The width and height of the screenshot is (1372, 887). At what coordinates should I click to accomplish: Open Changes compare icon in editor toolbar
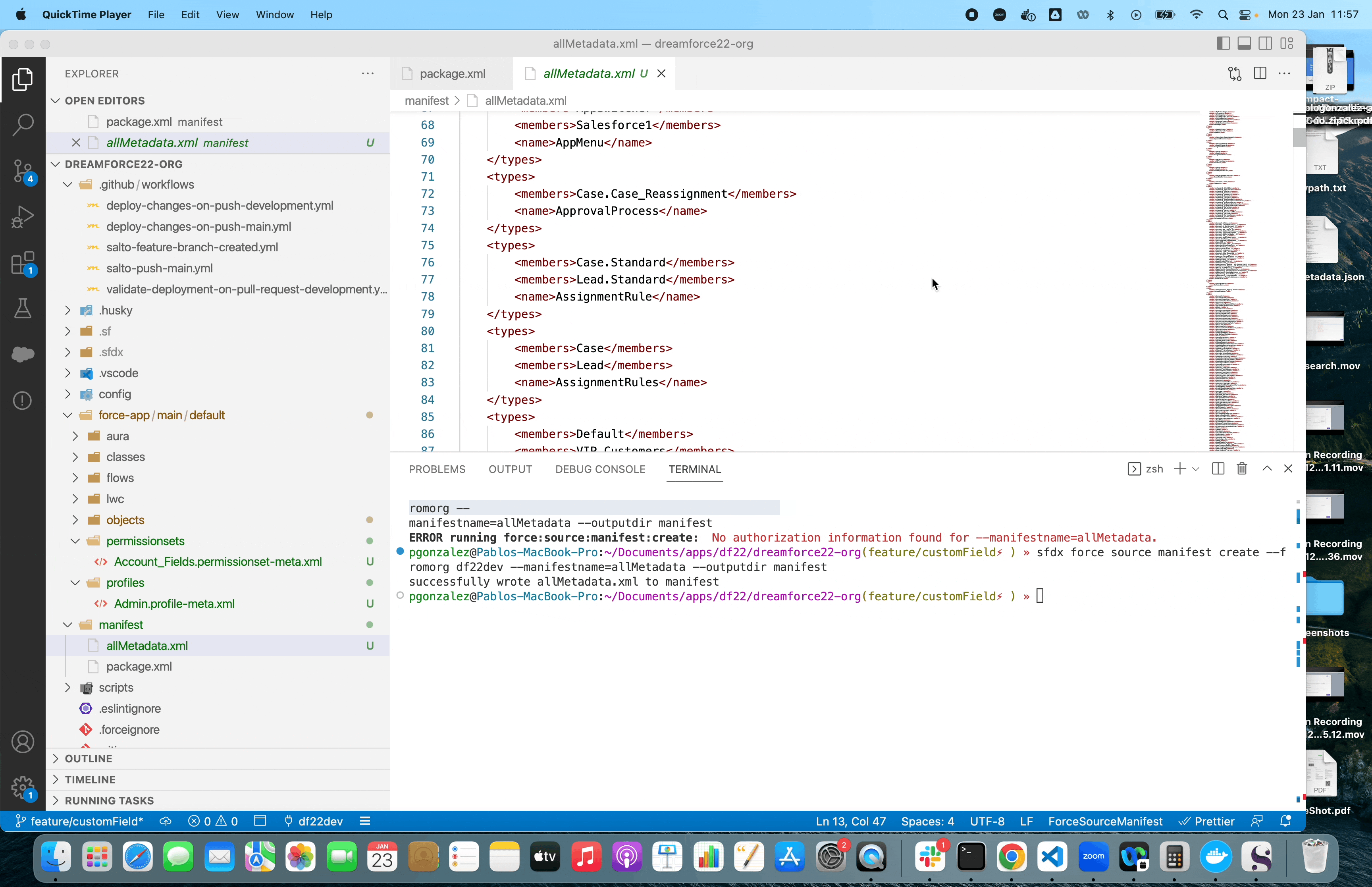(1234, 74)
